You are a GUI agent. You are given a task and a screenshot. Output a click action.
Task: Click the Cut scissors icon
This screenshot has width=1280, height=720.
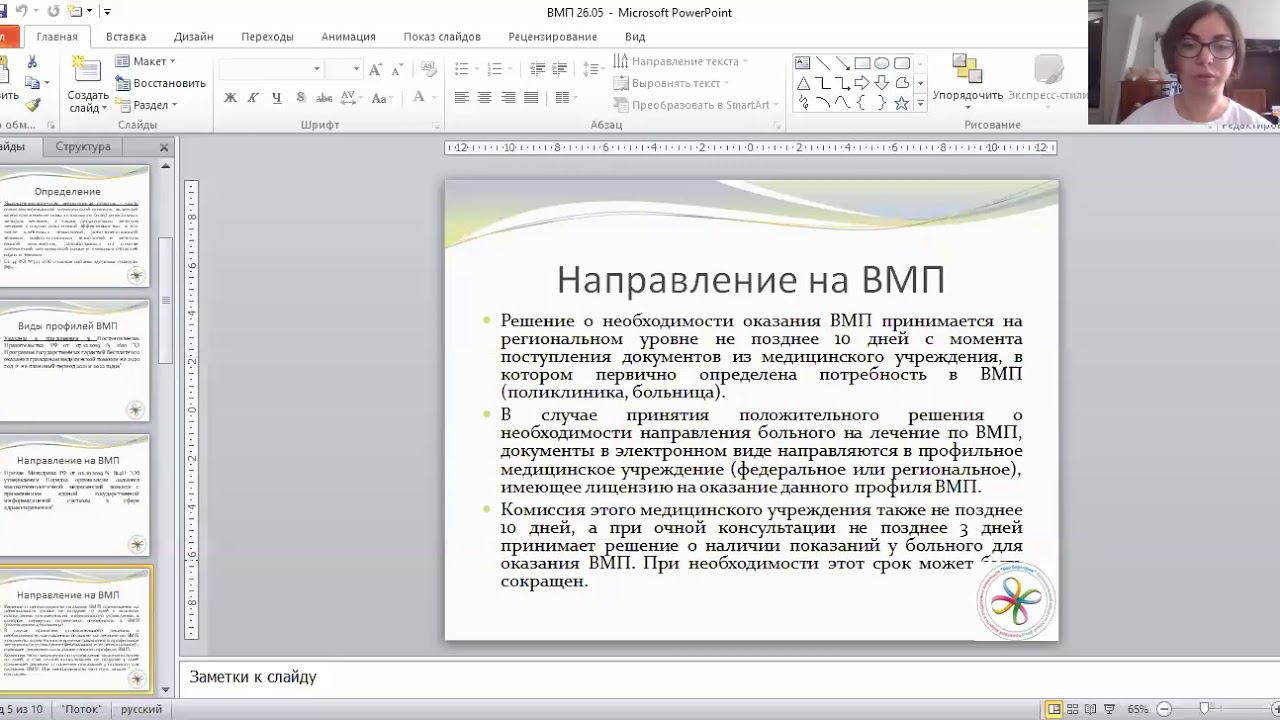point(33,62)
